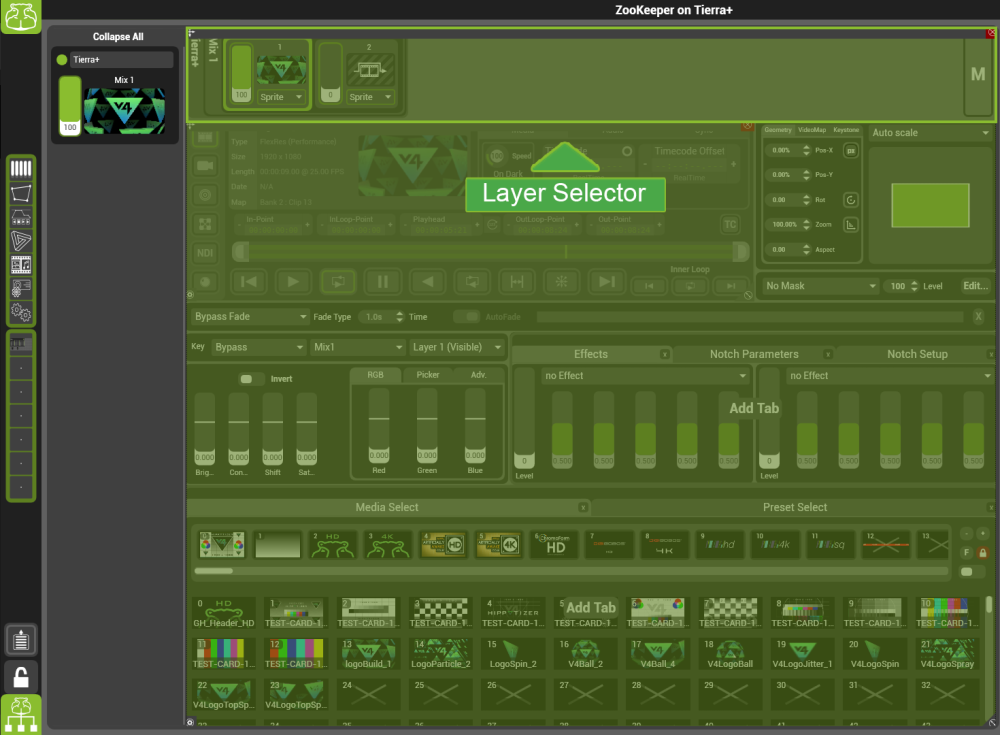Increase the Fade Time stepper value
Screen dimensions: 1000x735
pyautogui.click(x=399, y=313)
